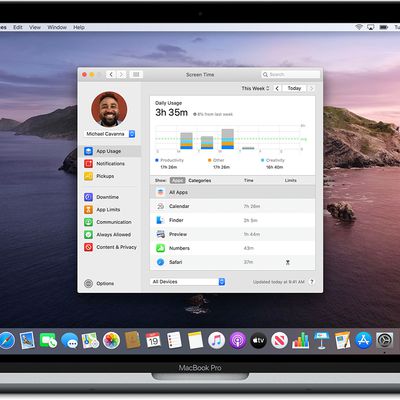Screen dimensions: 400x400
Task: Click the 3h 35m daily usage value
Action: point(171,113)
